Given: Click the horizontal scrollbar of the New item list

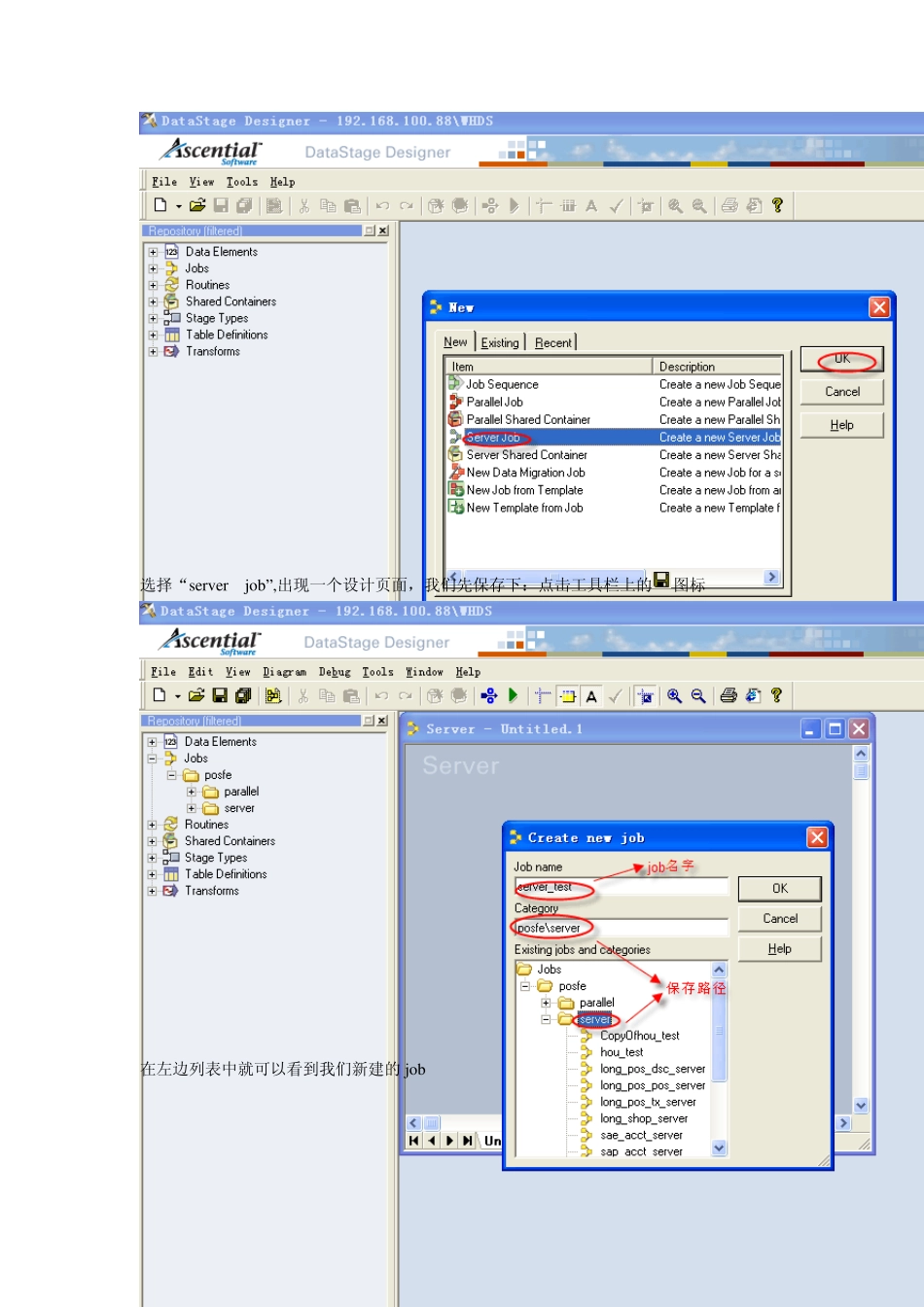Looking at the screenshot, I should (x=613, y=577).
